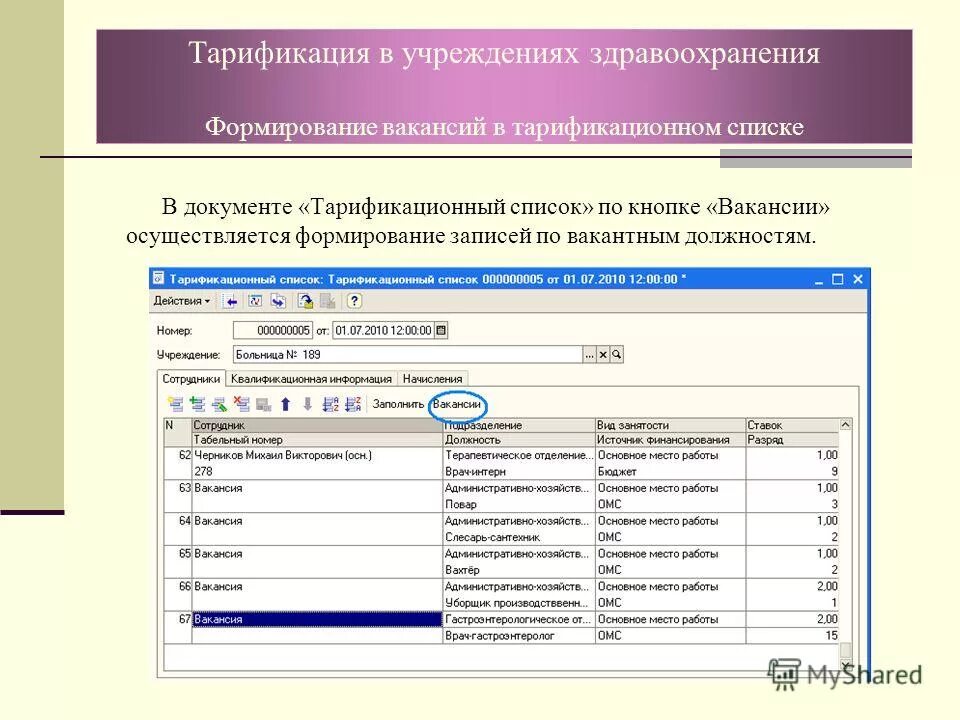Open the Действия menu

point(181,303)
